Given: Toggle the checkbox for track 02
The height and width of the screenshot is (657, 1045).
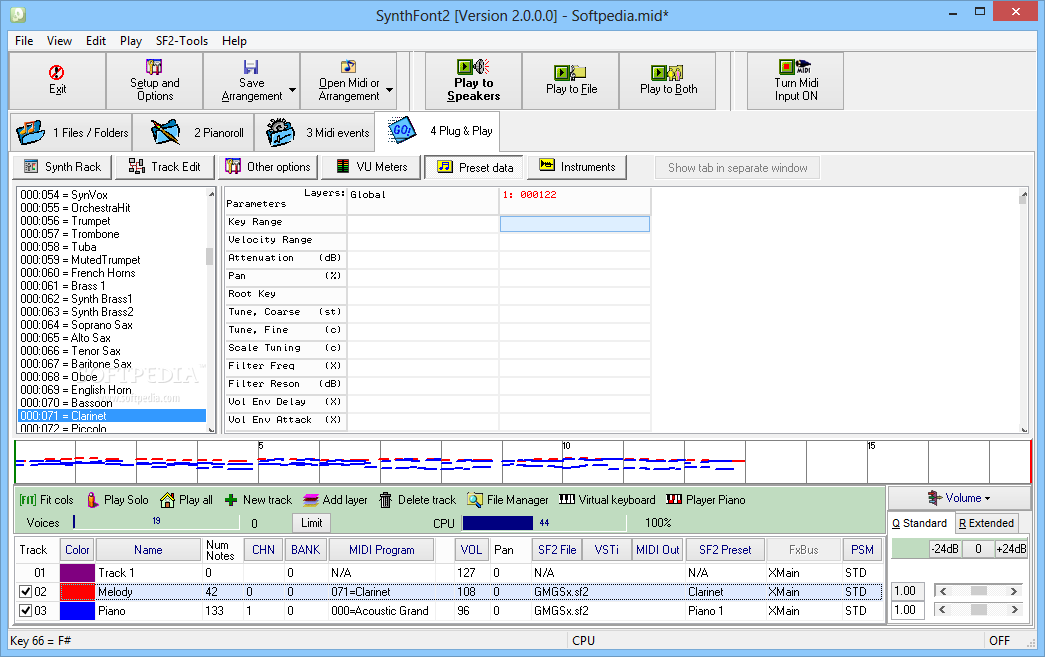Looking at the screenshot, I should pos(25,592).
